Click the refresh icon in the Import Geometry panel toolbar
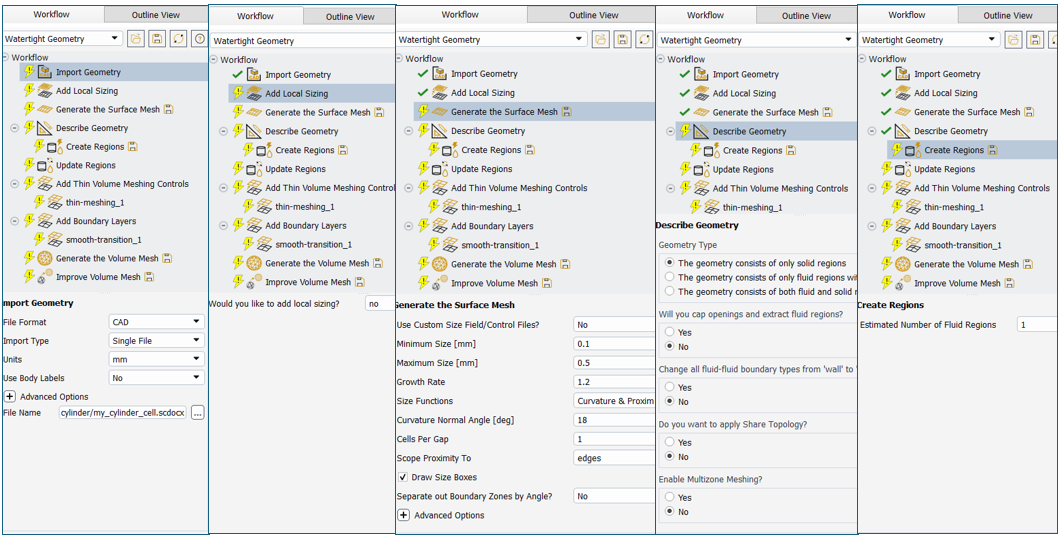This screenshot has width=1060, height=538. pos(179,39)
